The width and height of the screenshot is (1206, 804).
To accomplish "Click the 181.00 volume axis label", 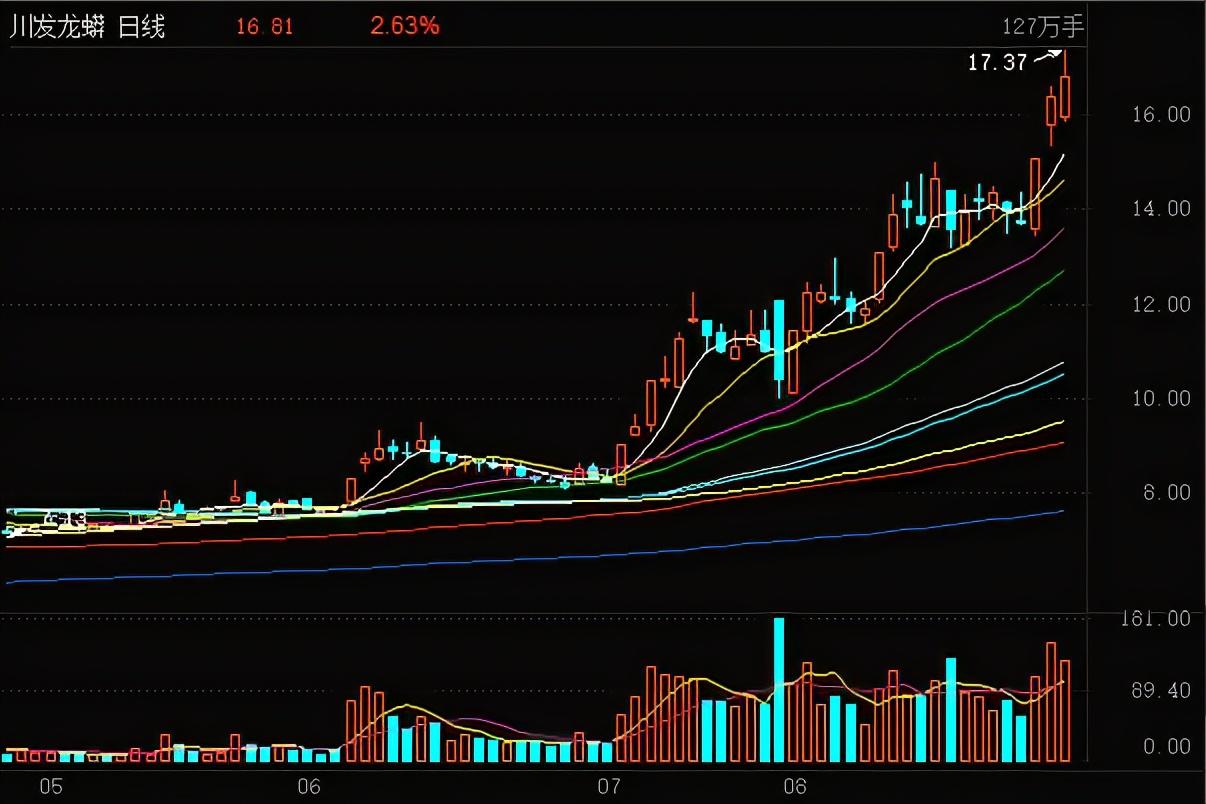I will click(1156, 619).
